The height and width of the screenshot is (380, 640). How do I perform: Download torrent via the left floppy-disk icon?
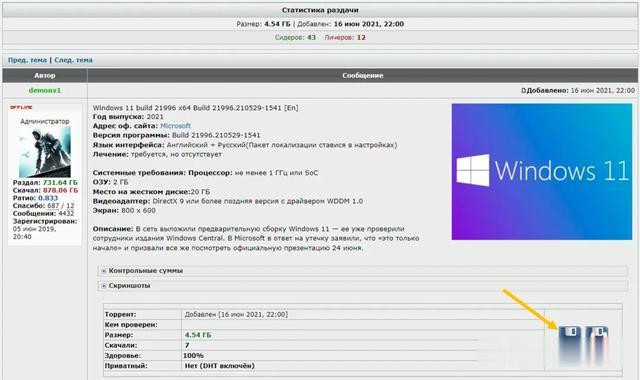(x=569, y=345)
